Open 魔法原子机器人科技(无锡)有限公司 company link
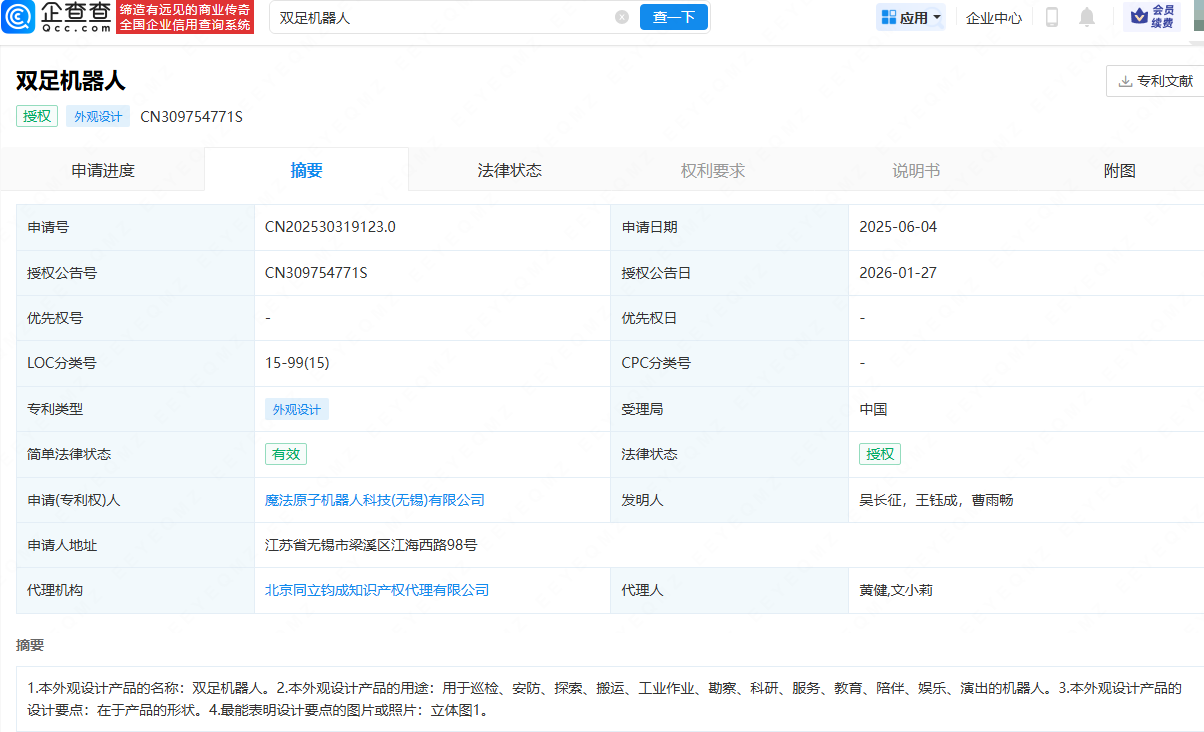The height and width of the screenshot is (732, 1204). pos(374,500)
